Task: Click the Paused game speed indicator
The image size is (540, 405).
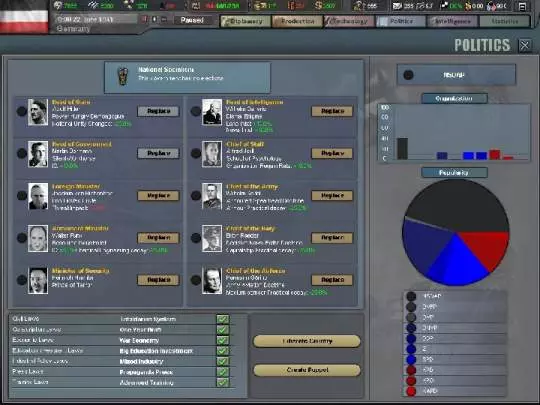Action: click(192, 20)
